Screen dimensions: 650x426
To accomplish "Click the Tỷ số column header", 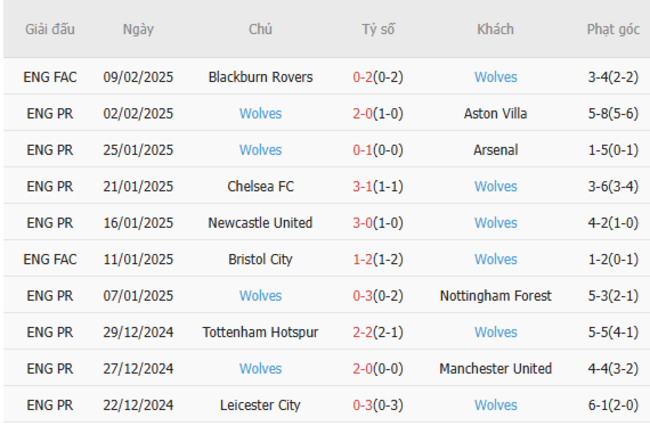I will 378,29.
